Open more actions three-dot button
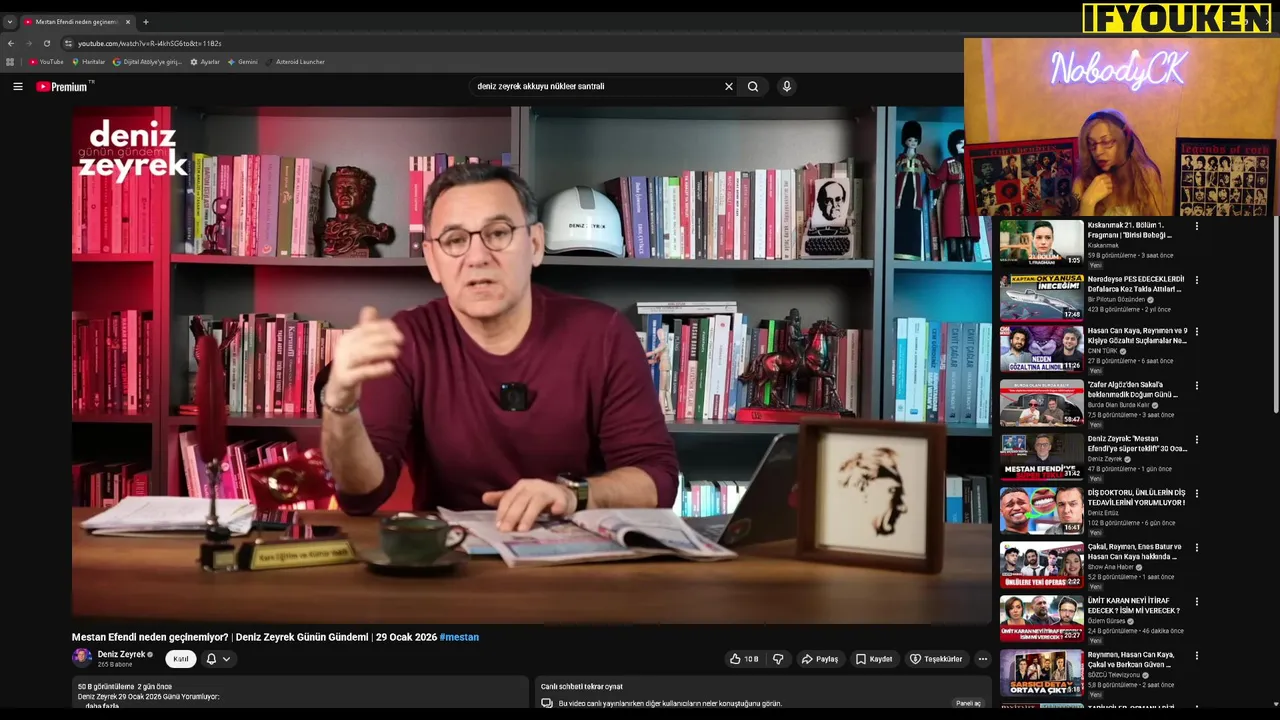This screenshot has height=720, width=1280. click(983, 659)
